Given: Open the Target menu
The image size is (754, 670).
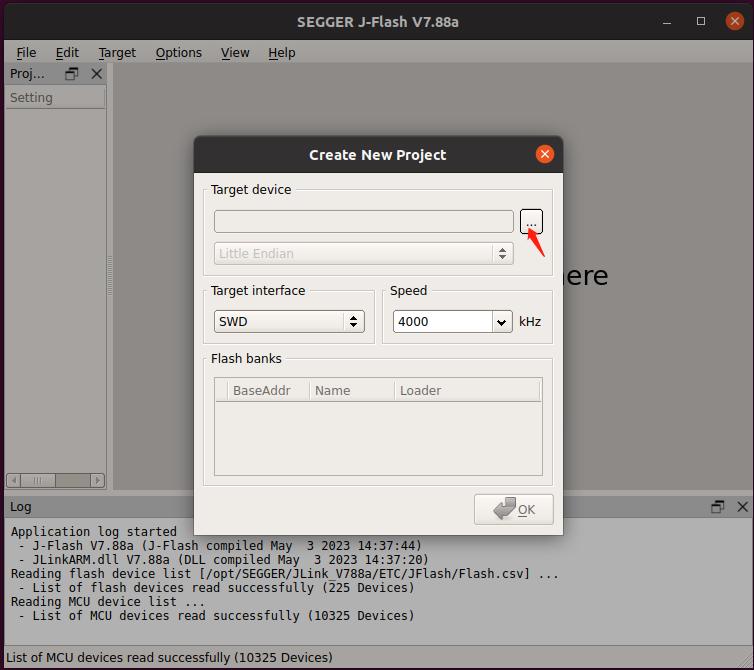Looking at the screenshot, I should click(x=117, y=52).
